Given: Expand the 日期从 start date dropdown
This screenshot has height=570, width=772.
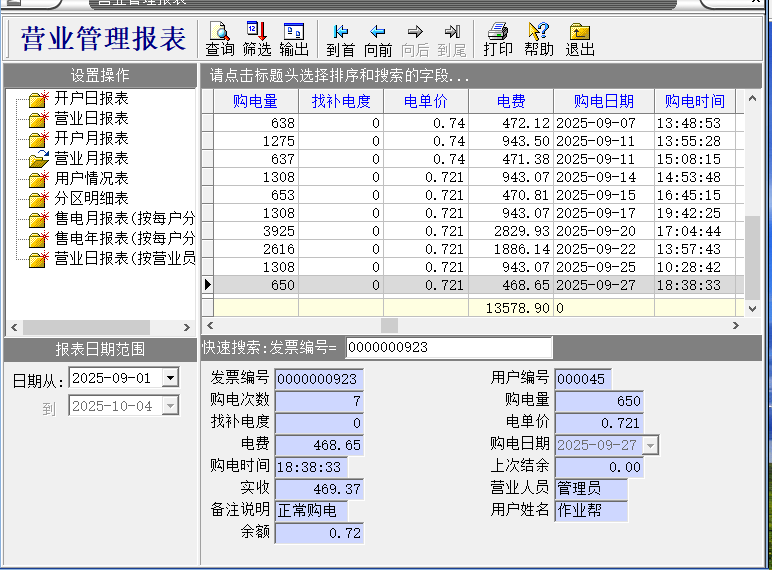Looking at the screenshot, I should pyautogui.click(x=170, y=378).
